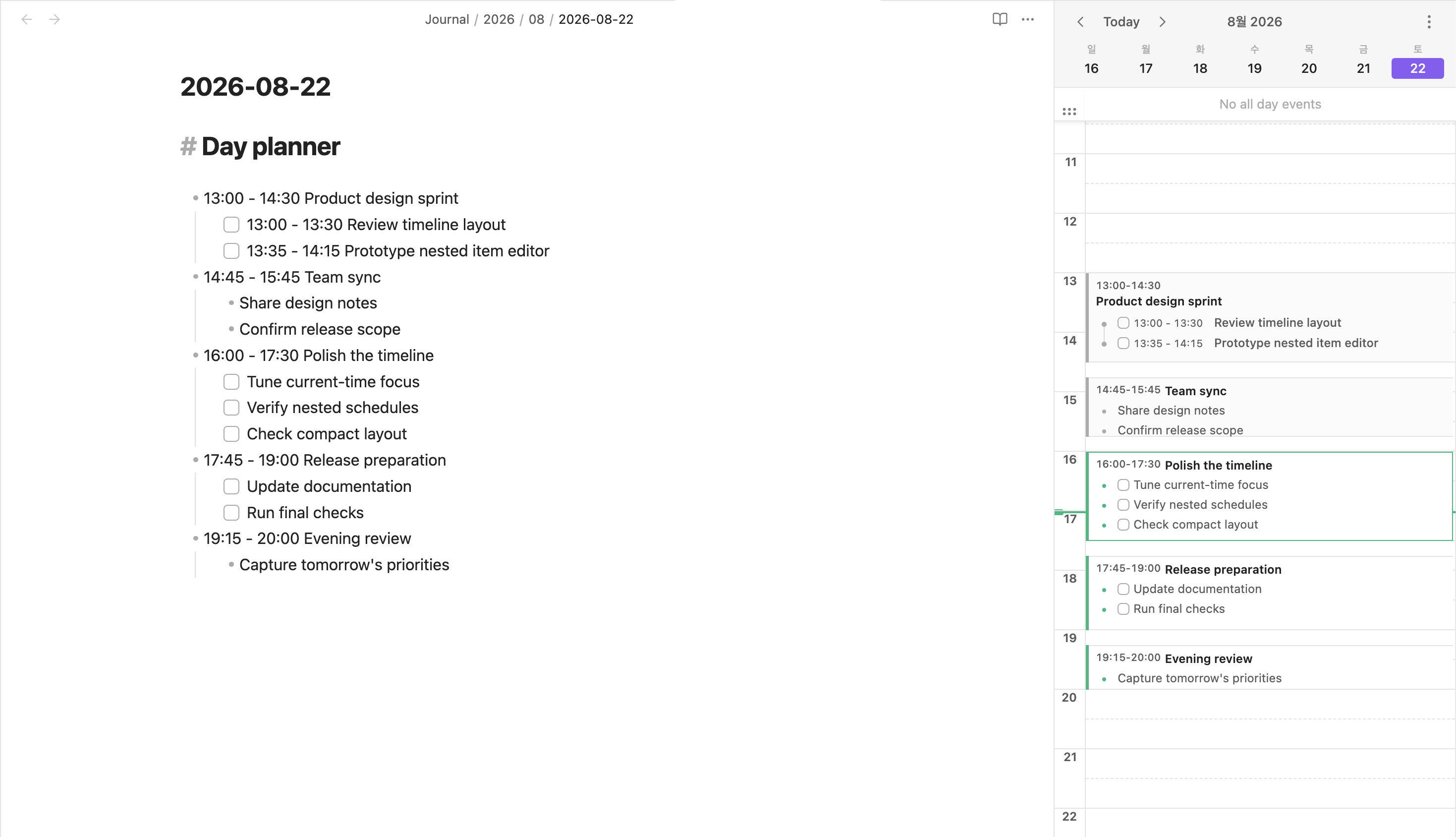1456x837 pixels.
Task: Tick Update documentation in timeline panel
Action: pyautogui.click(x=1123, y=589)
